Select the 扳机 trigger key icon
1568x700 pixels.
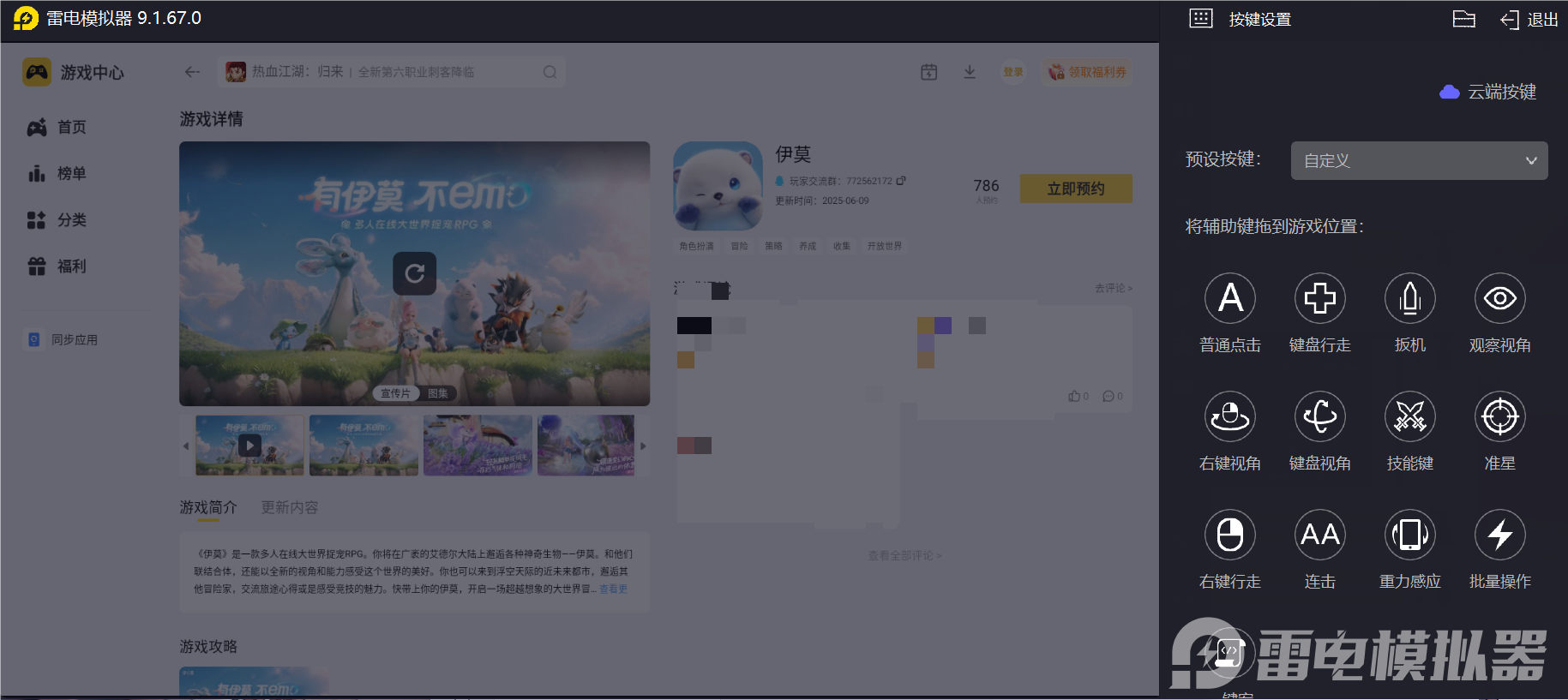(1410, 298)
